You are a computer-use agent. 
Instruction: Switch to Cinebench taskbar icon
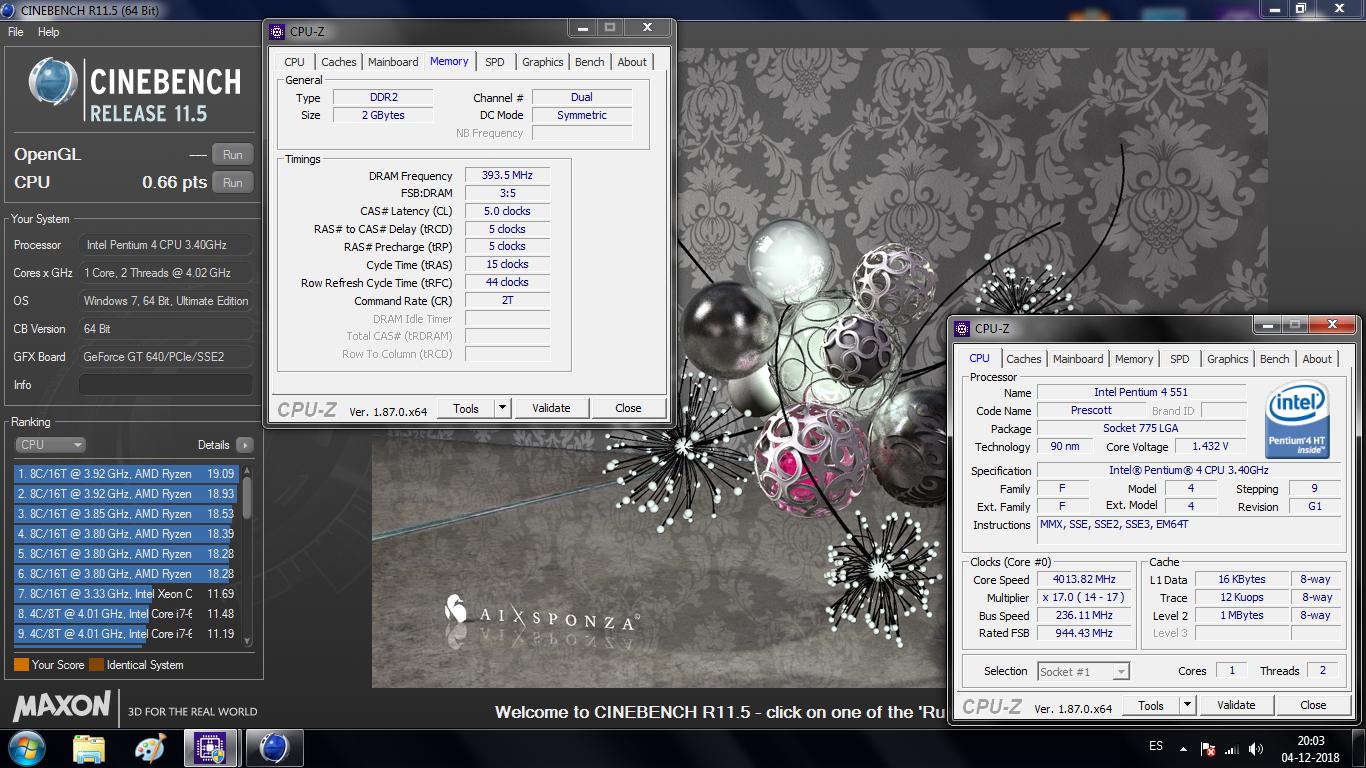click(x=274, y=748)
